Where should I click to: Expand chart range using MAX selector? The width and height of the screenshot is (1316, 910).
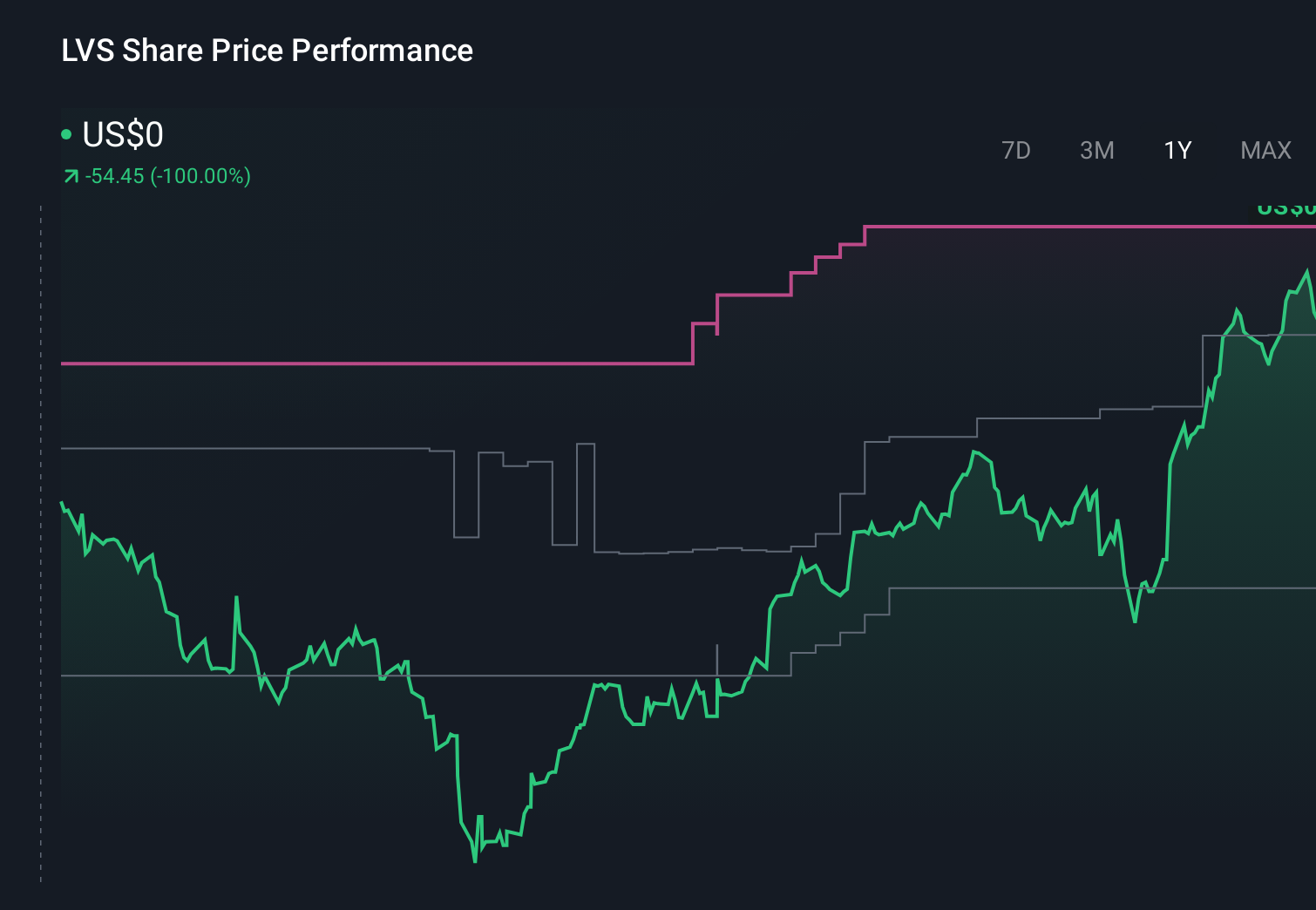tap(1265, 150)
